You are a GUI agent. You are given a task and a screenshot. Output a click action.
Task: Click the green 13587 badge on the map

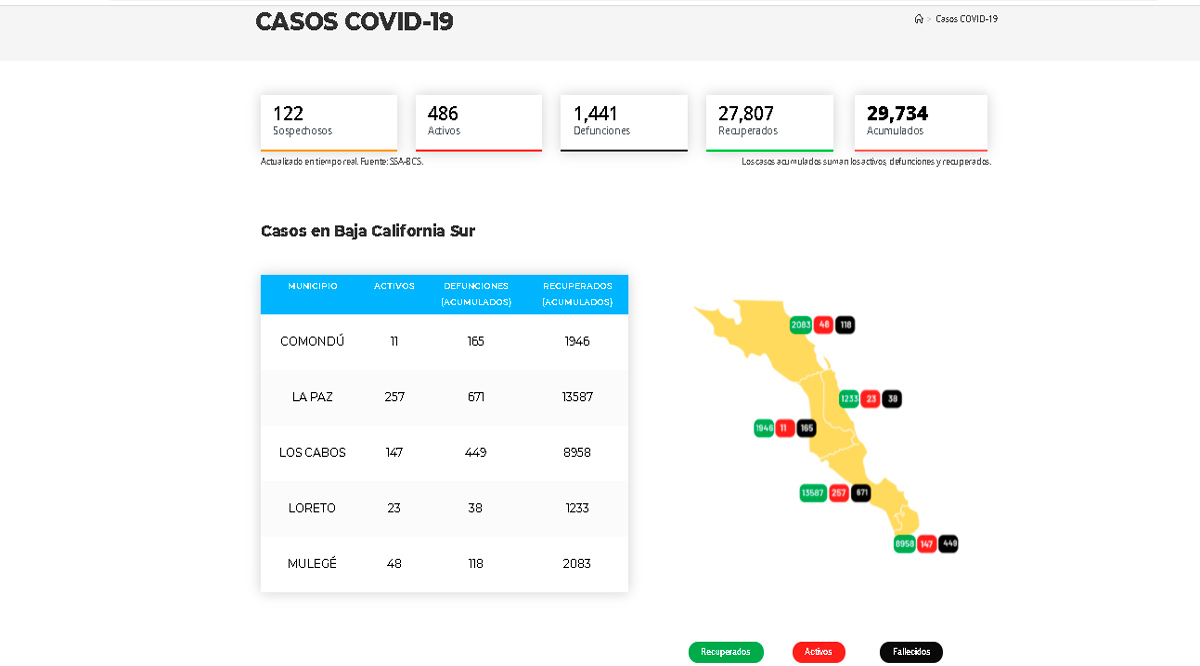[813, 493]
